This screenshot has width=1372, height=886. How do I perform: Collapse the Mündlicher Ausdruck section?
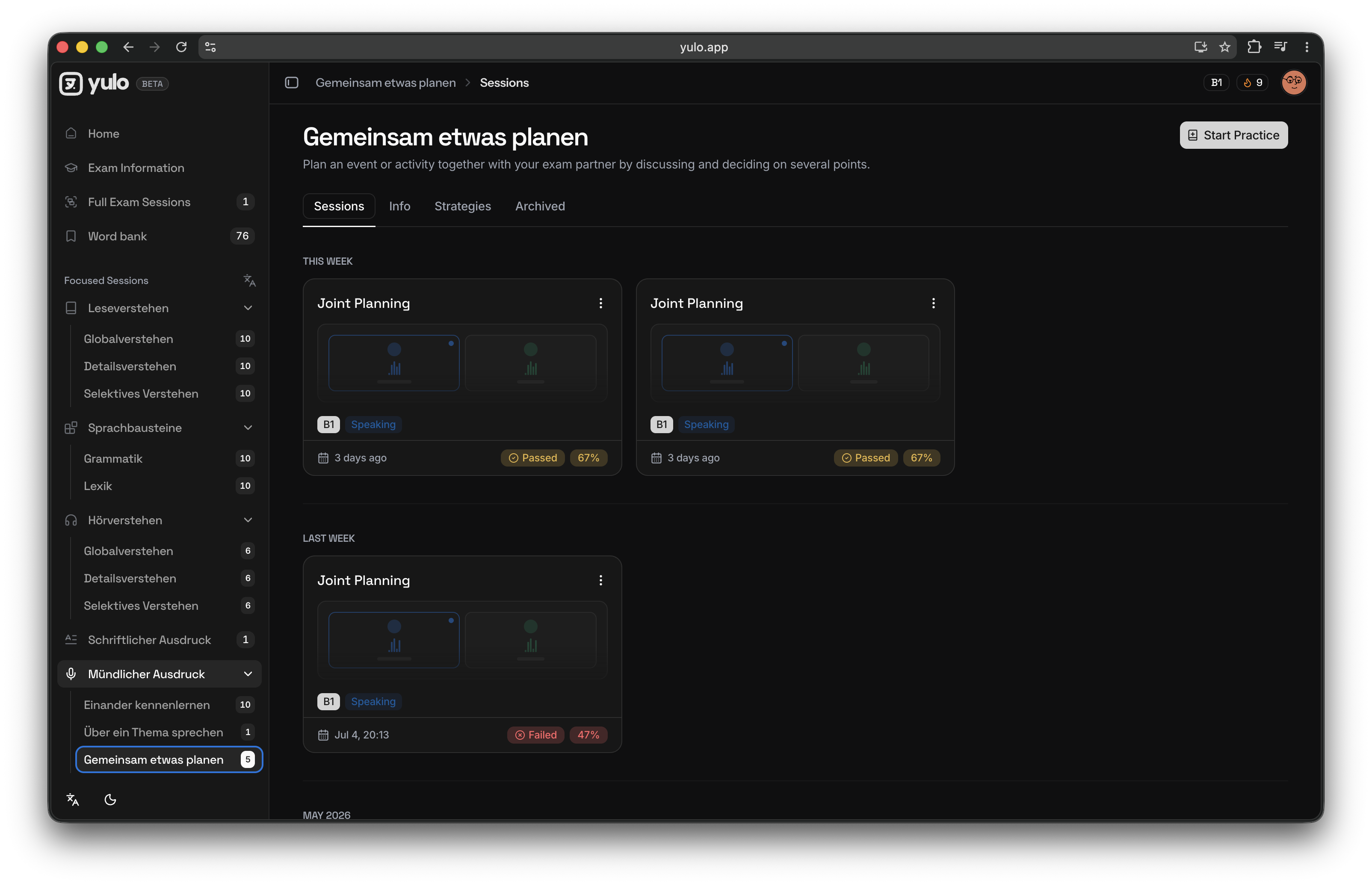[x=248, y=674]
